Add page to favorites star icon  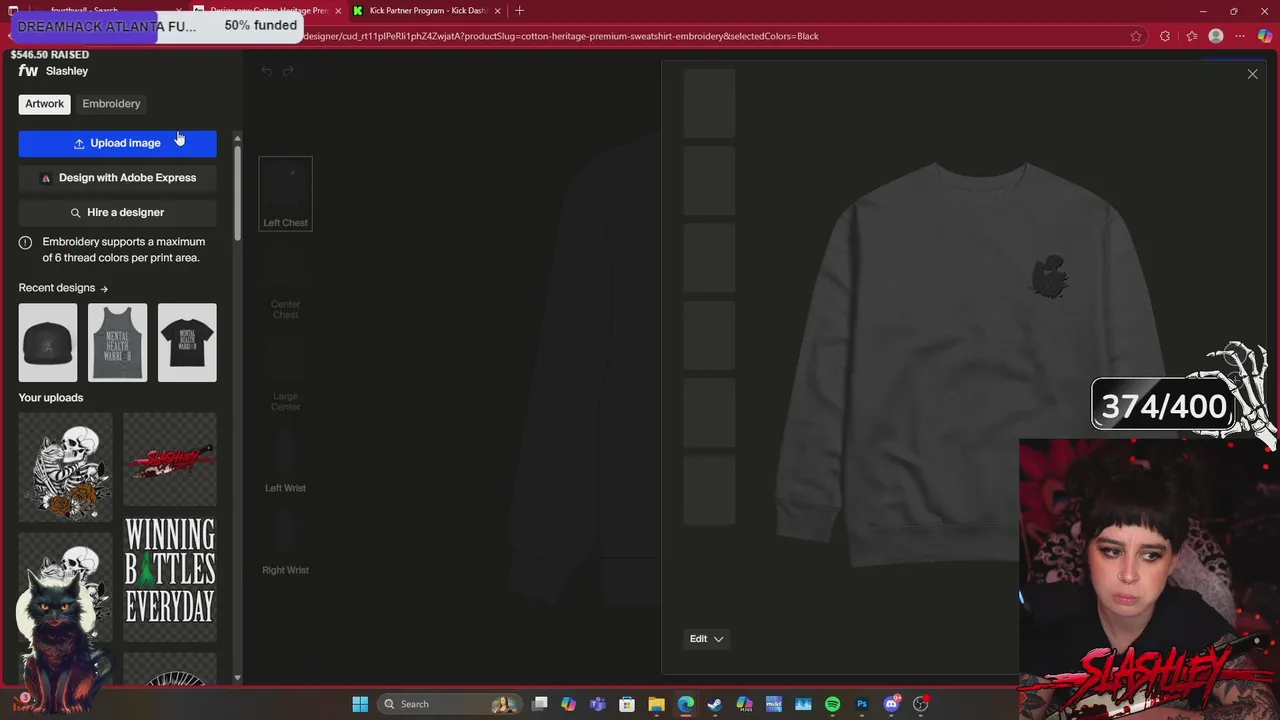(1136, 36)
